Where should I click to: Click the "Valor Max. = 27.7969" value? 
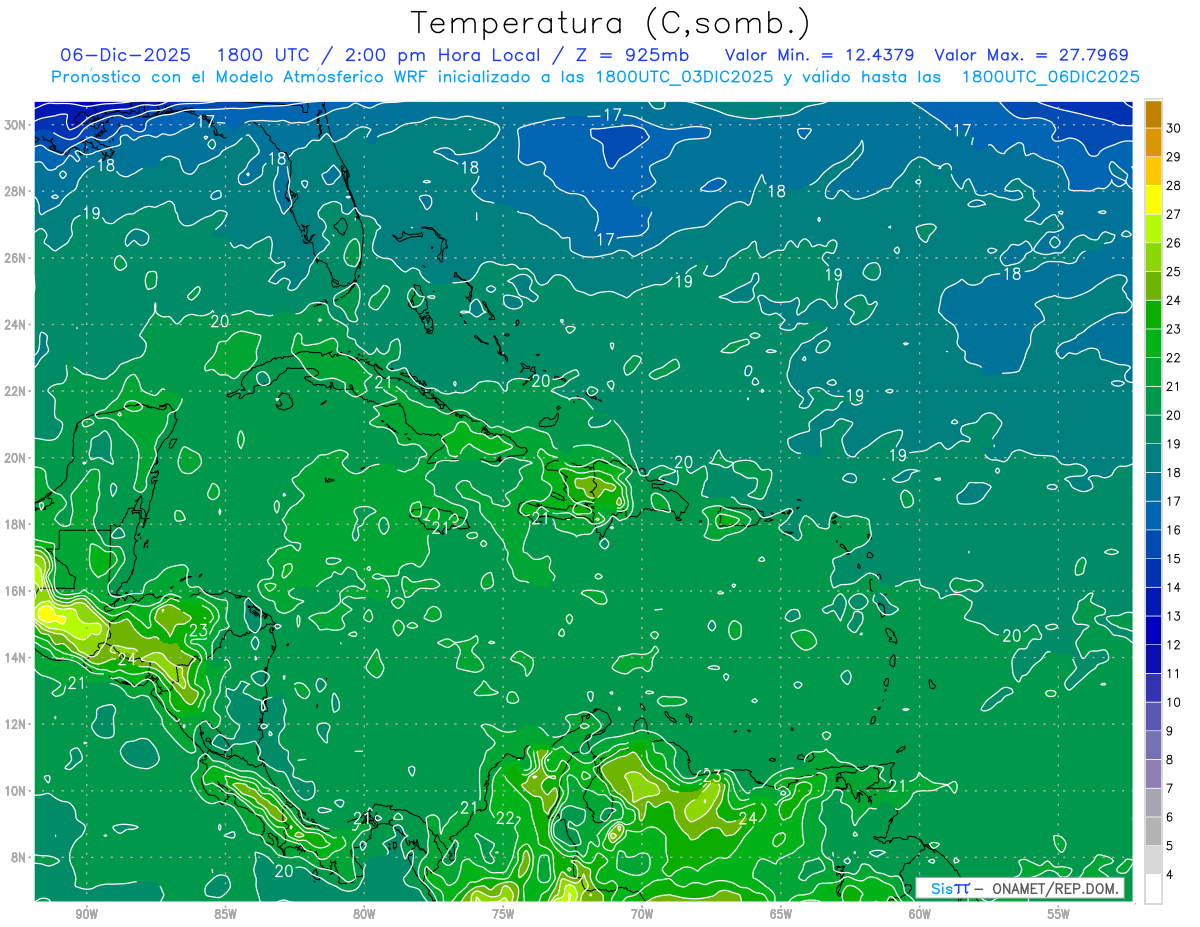click(x=1032, y=54)
